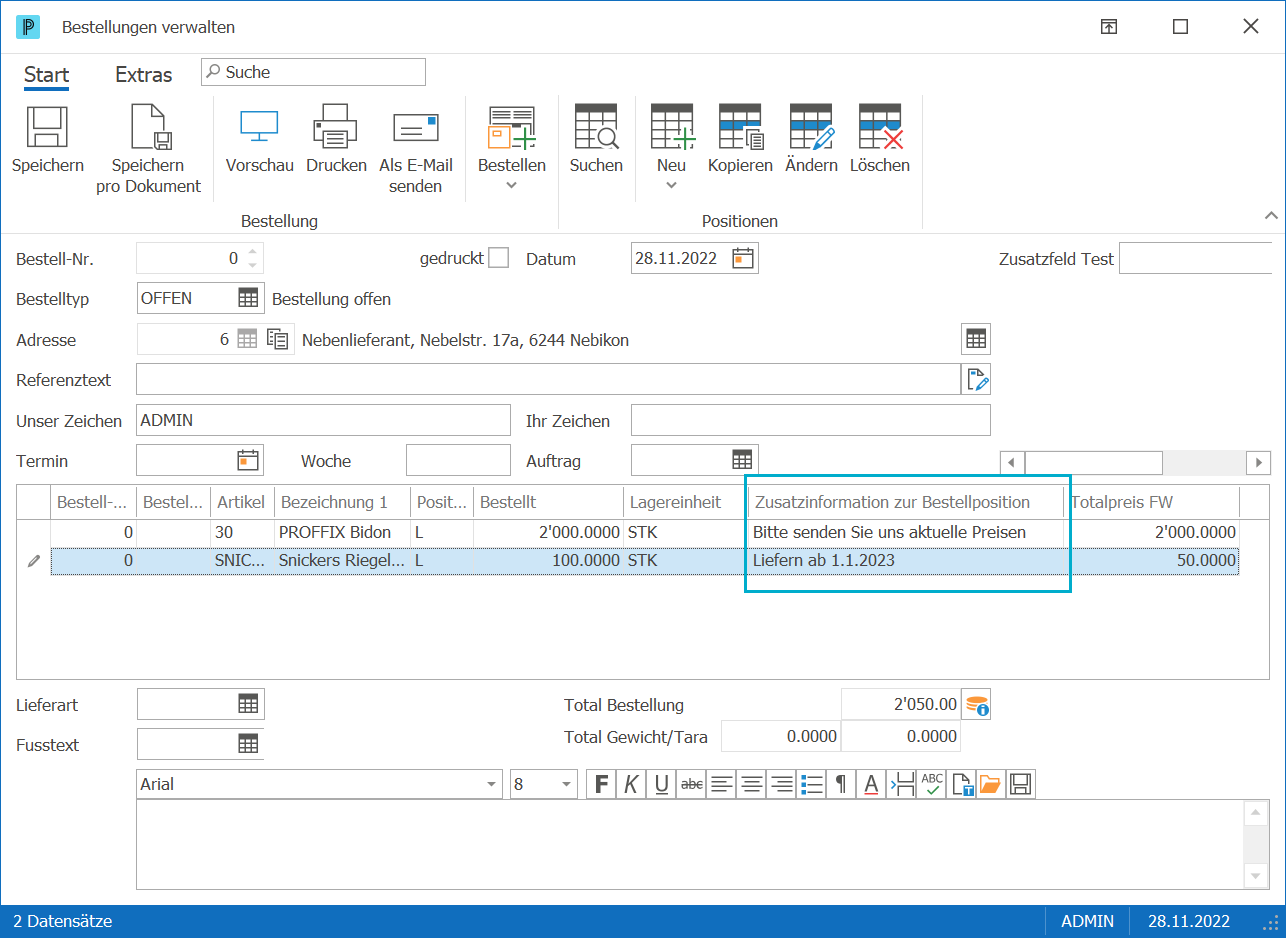The image size is (1286, 938).
Task: Click the horizontal scrollbar right arrow
Action: tap(1258, 462)
